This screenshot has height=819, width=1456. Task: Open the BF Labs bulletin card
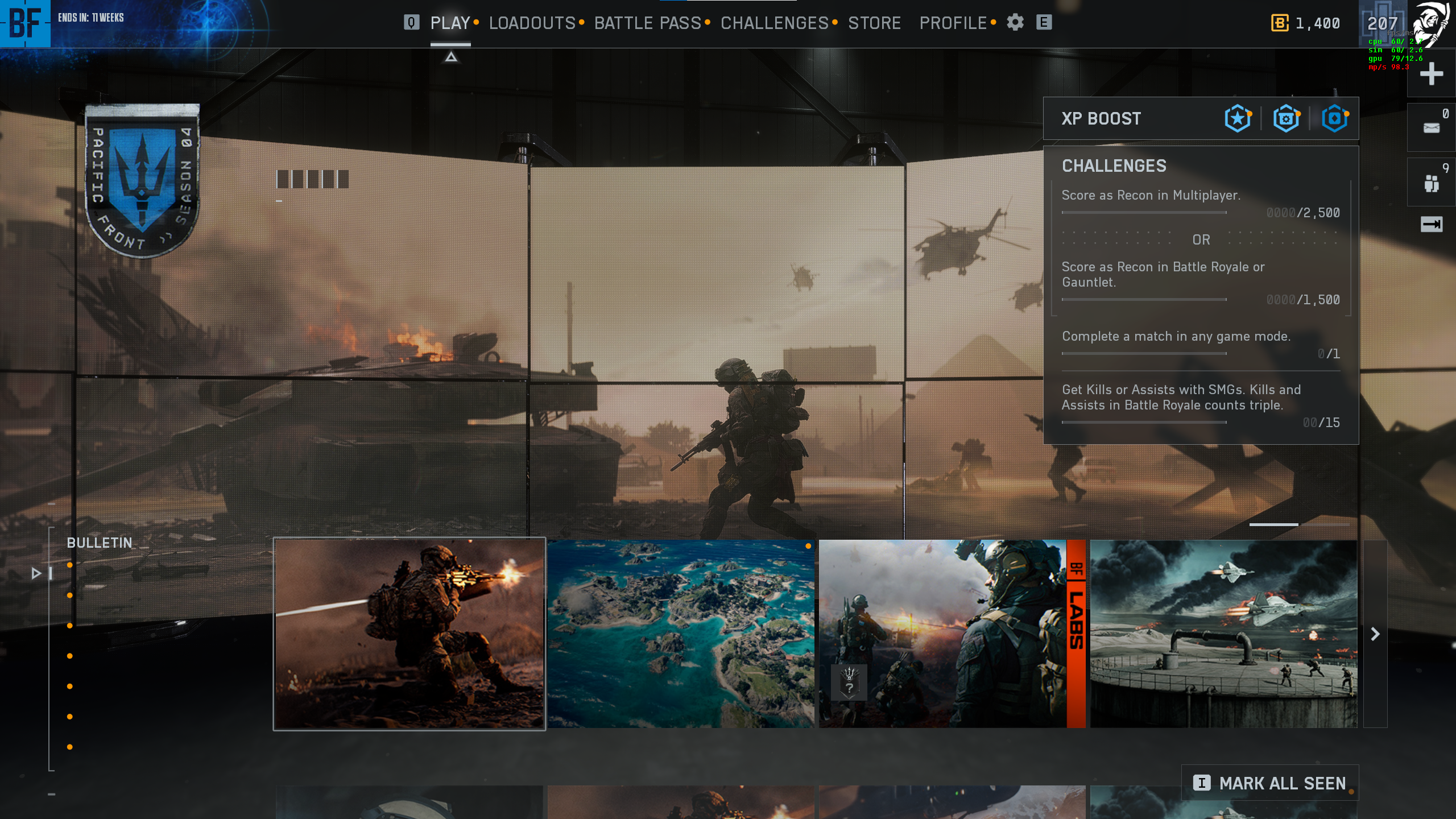tap(952, 634)
